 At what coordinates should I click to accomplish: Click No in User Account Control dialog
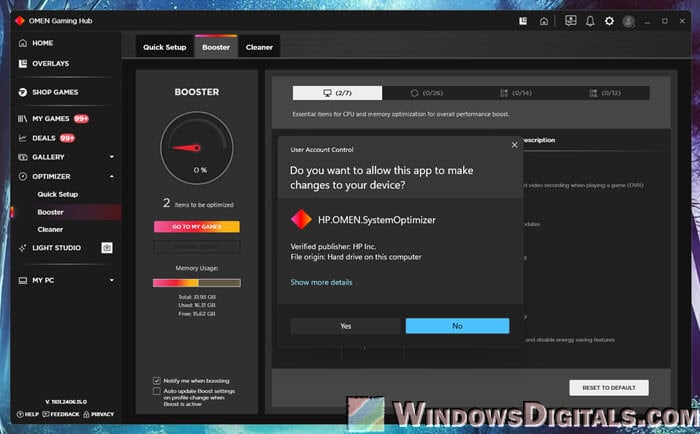tap(457, 326)
